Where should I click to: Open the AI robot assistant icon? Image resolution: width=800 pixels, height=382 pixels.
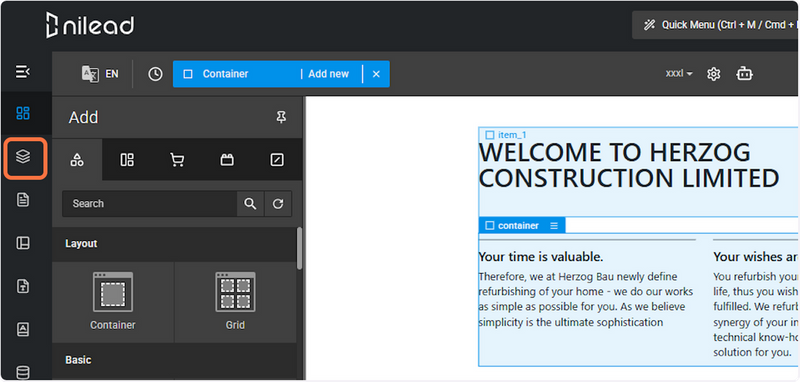[x=744, y=74]
